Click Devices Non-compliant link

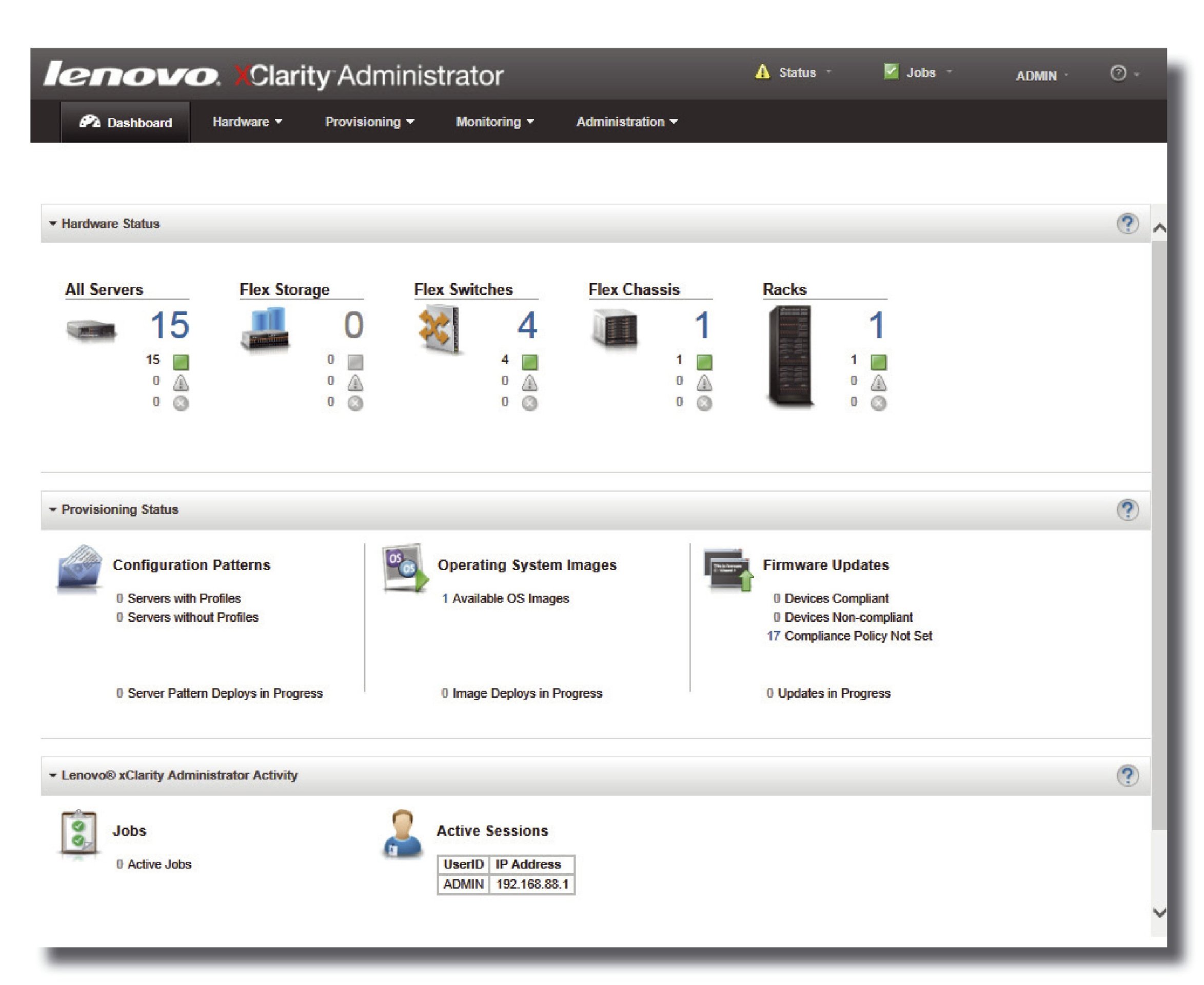click(x=843, y=617)
